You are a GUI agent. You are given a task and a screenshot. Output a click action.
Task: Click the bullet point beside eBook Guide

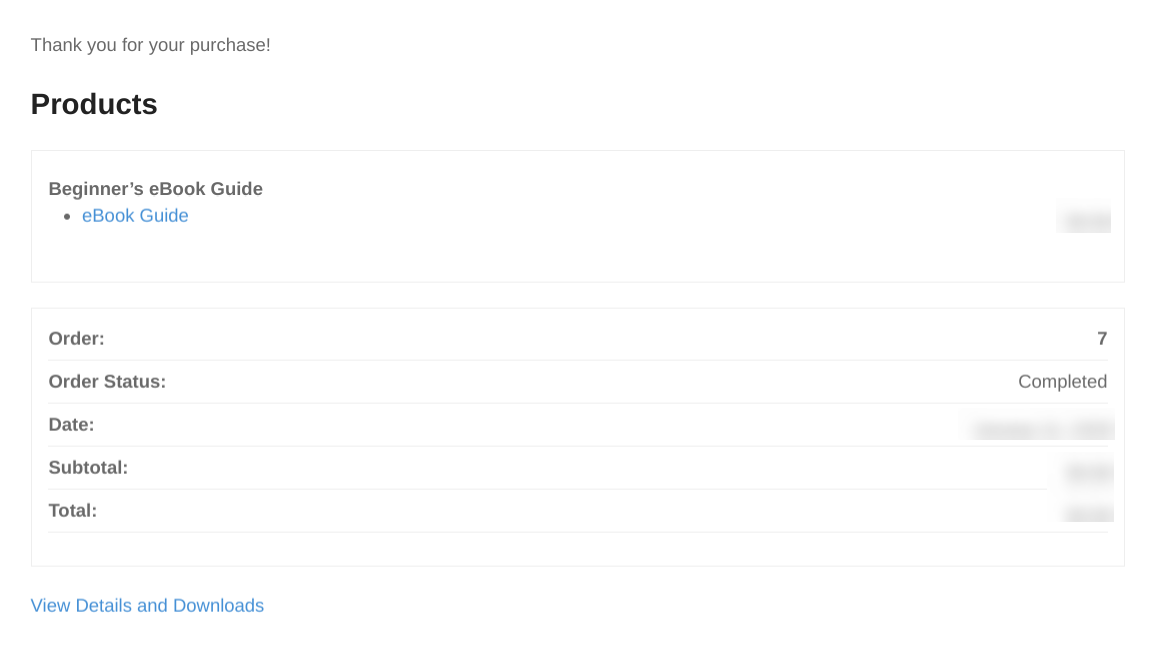[x=67, y=215]
